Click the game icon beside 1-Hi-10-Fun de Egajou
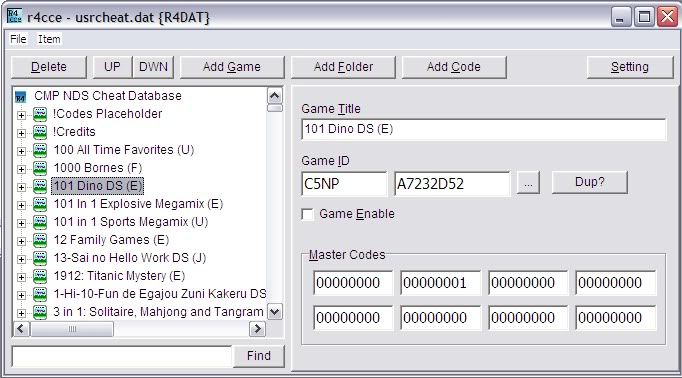Image resolution: width=682 pixels, height=378 pixels. point(40,294)
